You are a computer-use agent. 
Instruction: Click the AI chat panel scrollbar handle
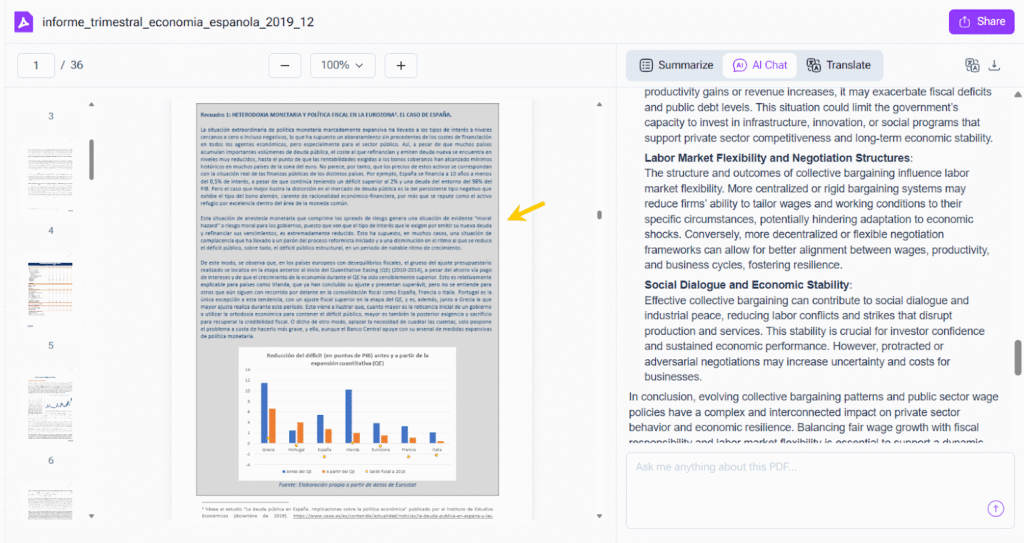(1018, 356)
